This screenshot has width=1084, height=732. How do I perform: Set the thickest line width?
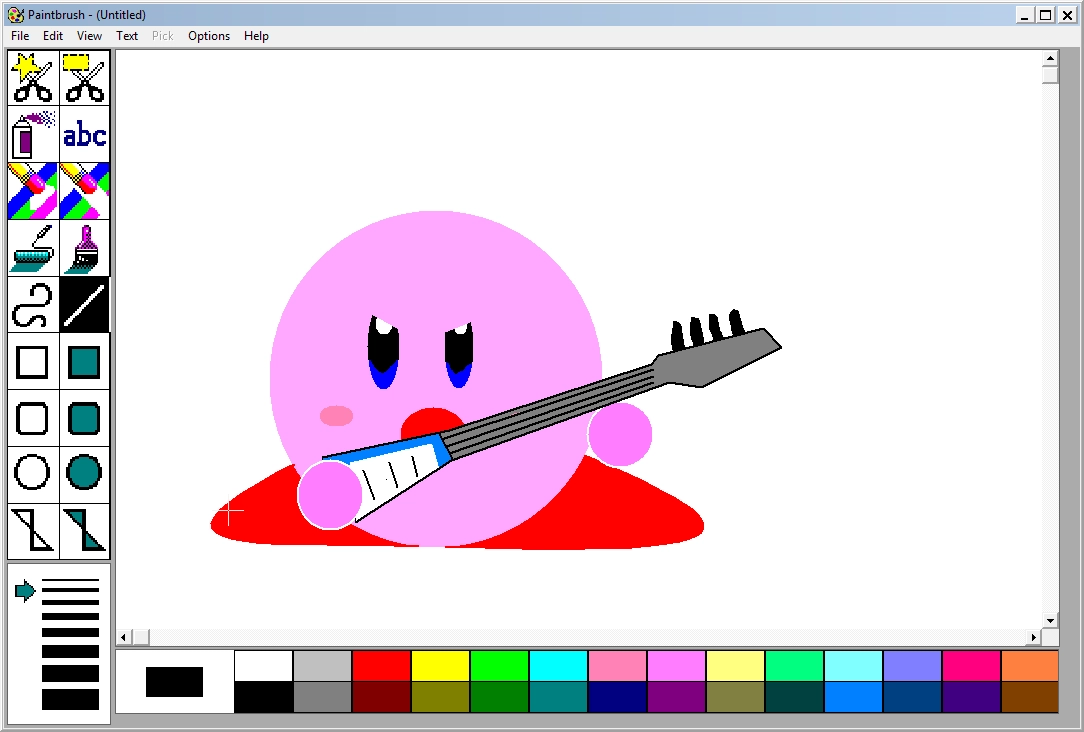(x=71, y=700)
